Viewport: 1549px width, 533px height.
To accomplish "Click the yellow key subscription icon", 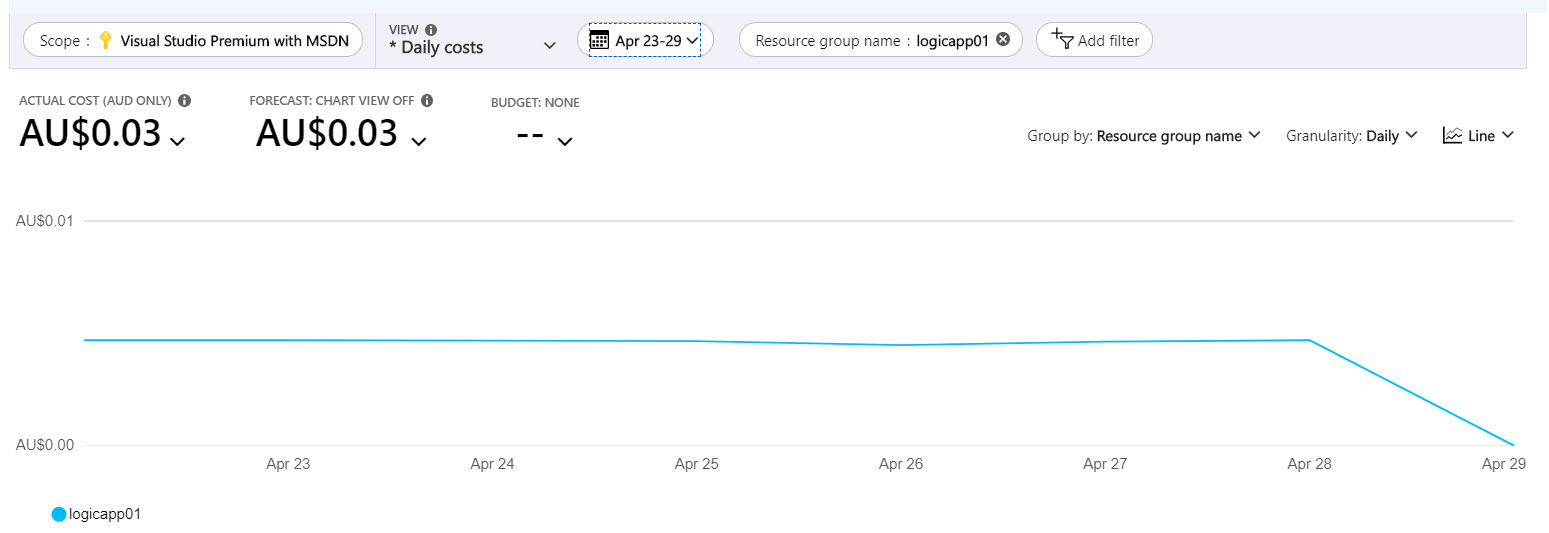I will tap(105, 40).
